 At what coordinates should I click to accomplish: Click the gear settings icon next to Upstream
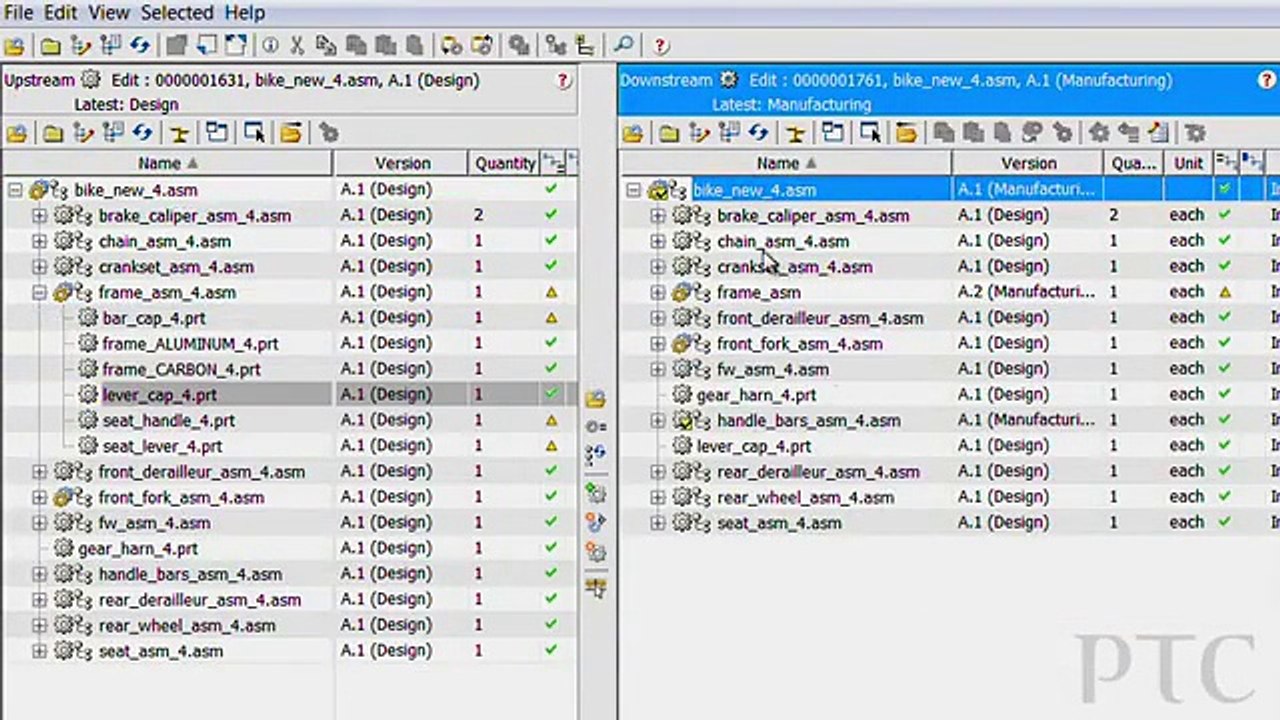[91, 80]
